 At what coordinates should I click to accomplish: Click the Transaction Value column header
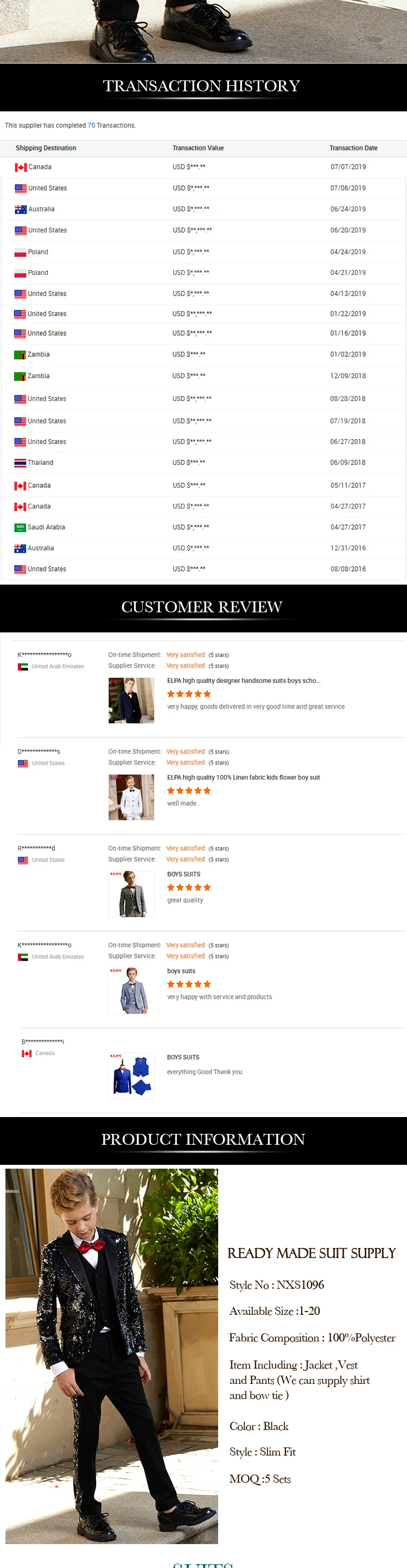(198, 148)
